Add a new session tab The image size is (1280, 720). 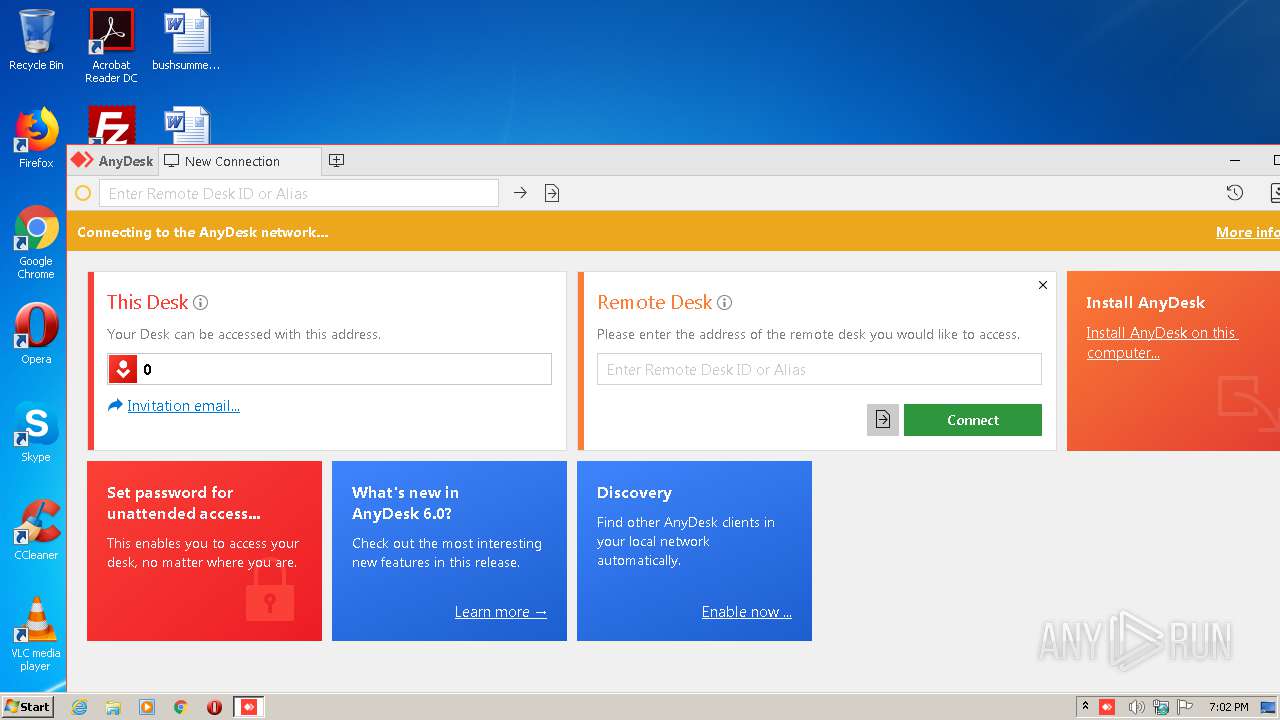pos(337,160)
